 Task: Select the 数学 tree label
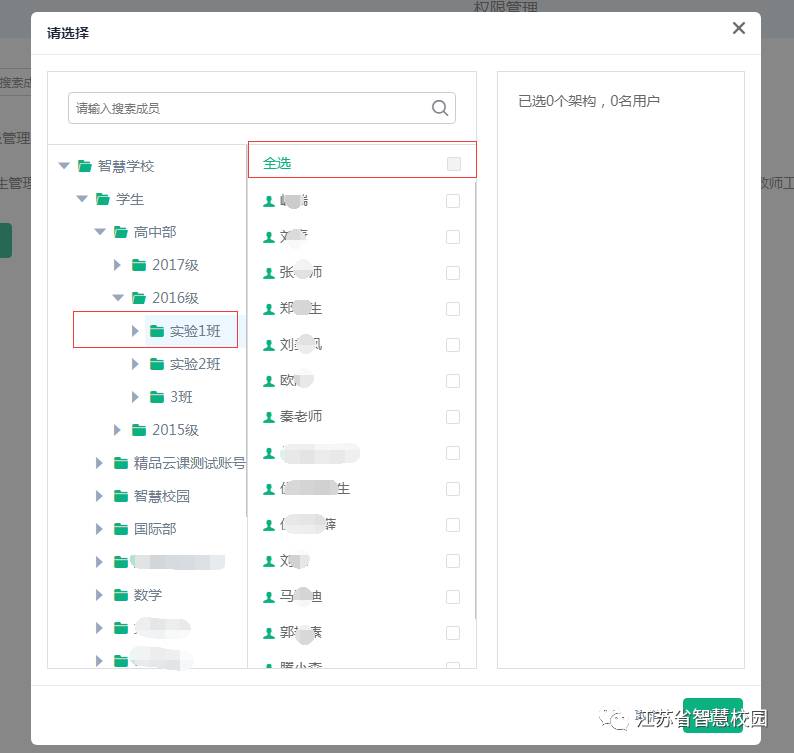tap(148, 595)
